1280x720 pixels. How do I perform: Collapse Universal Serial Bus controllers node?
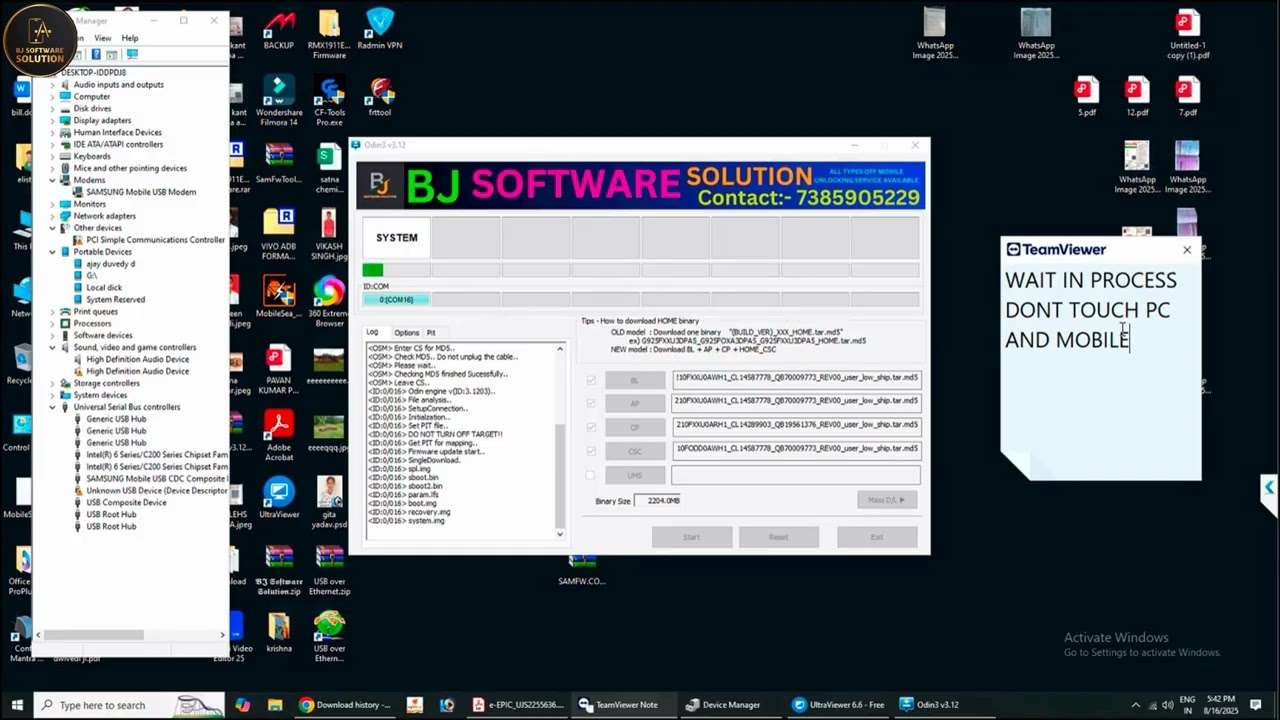53,407
